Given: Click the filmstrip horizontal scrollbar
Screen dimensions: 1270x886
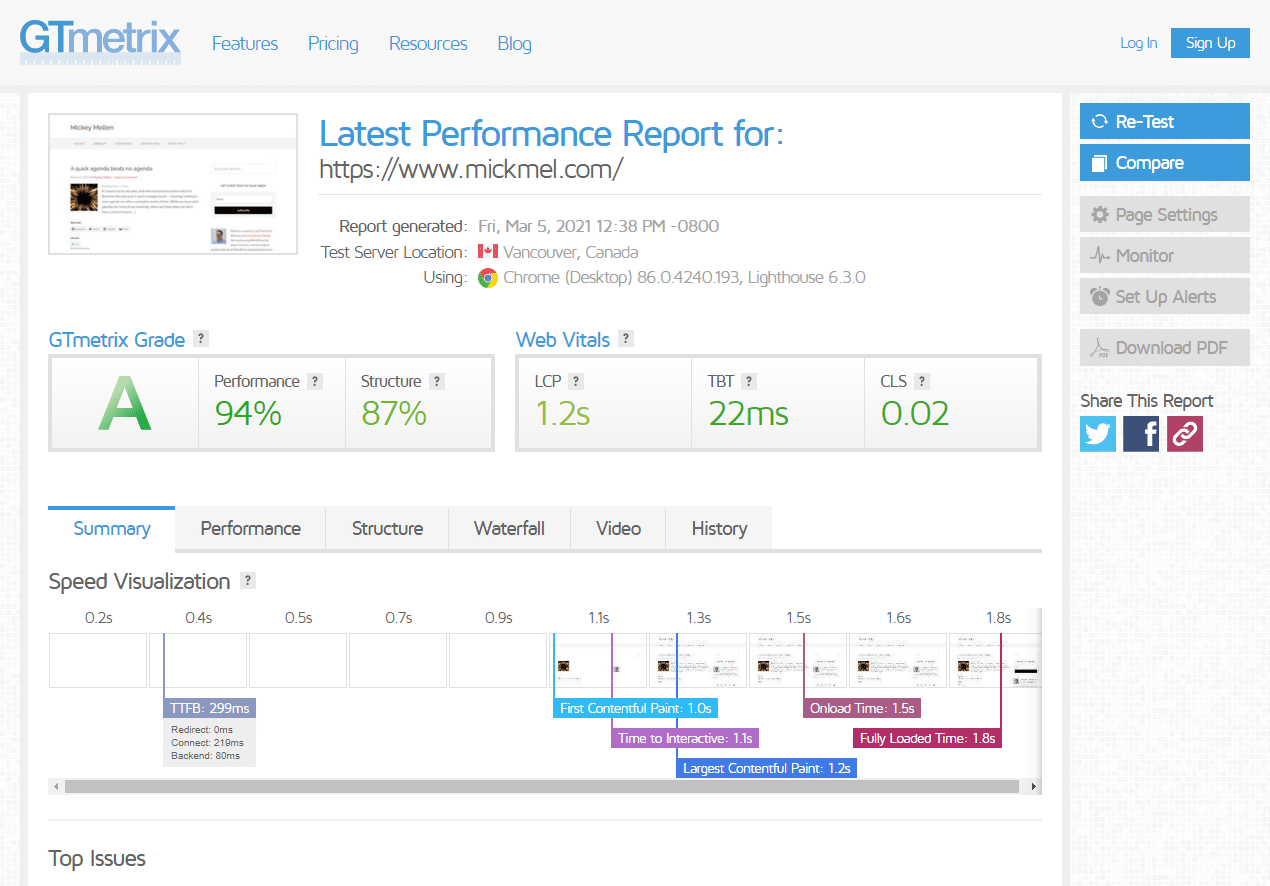Looking at the screenshot, I should (541, 787).
